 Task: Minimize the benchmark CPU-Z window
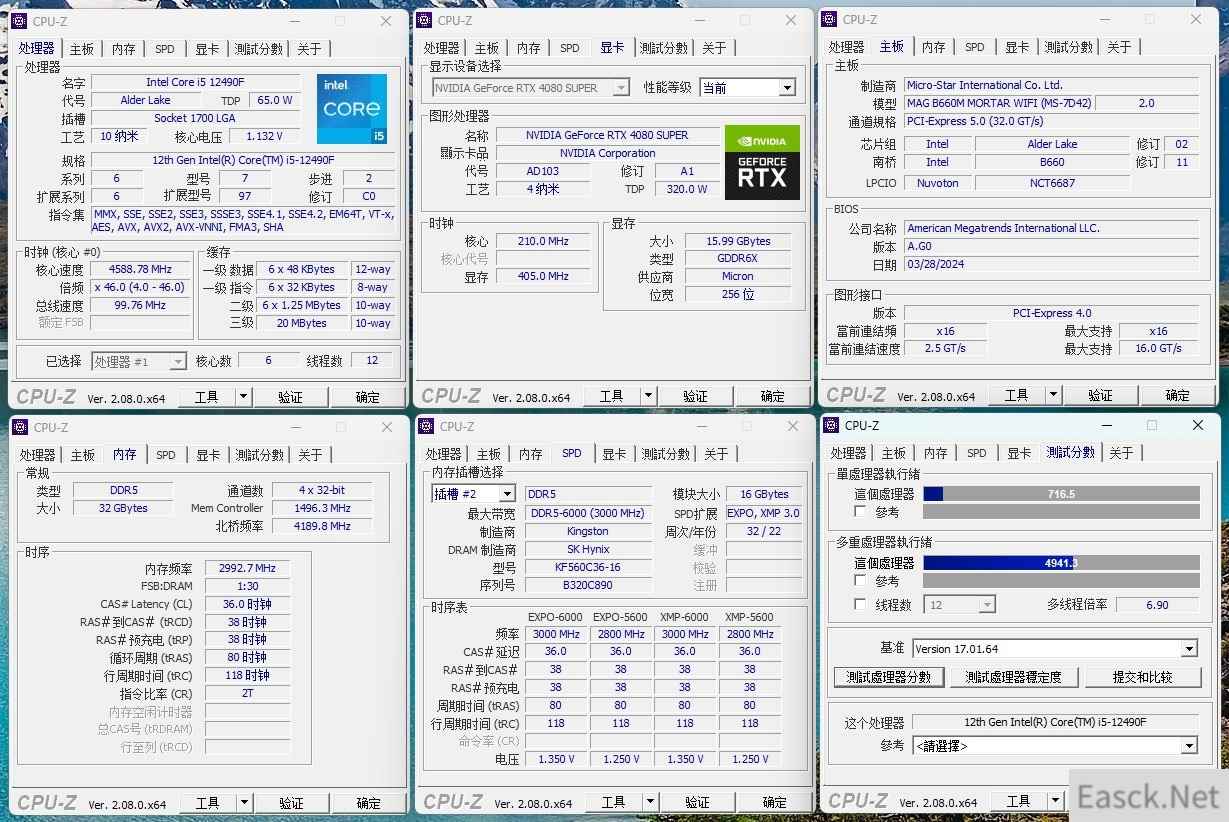pyautogui.click(x=1105, y=425)
